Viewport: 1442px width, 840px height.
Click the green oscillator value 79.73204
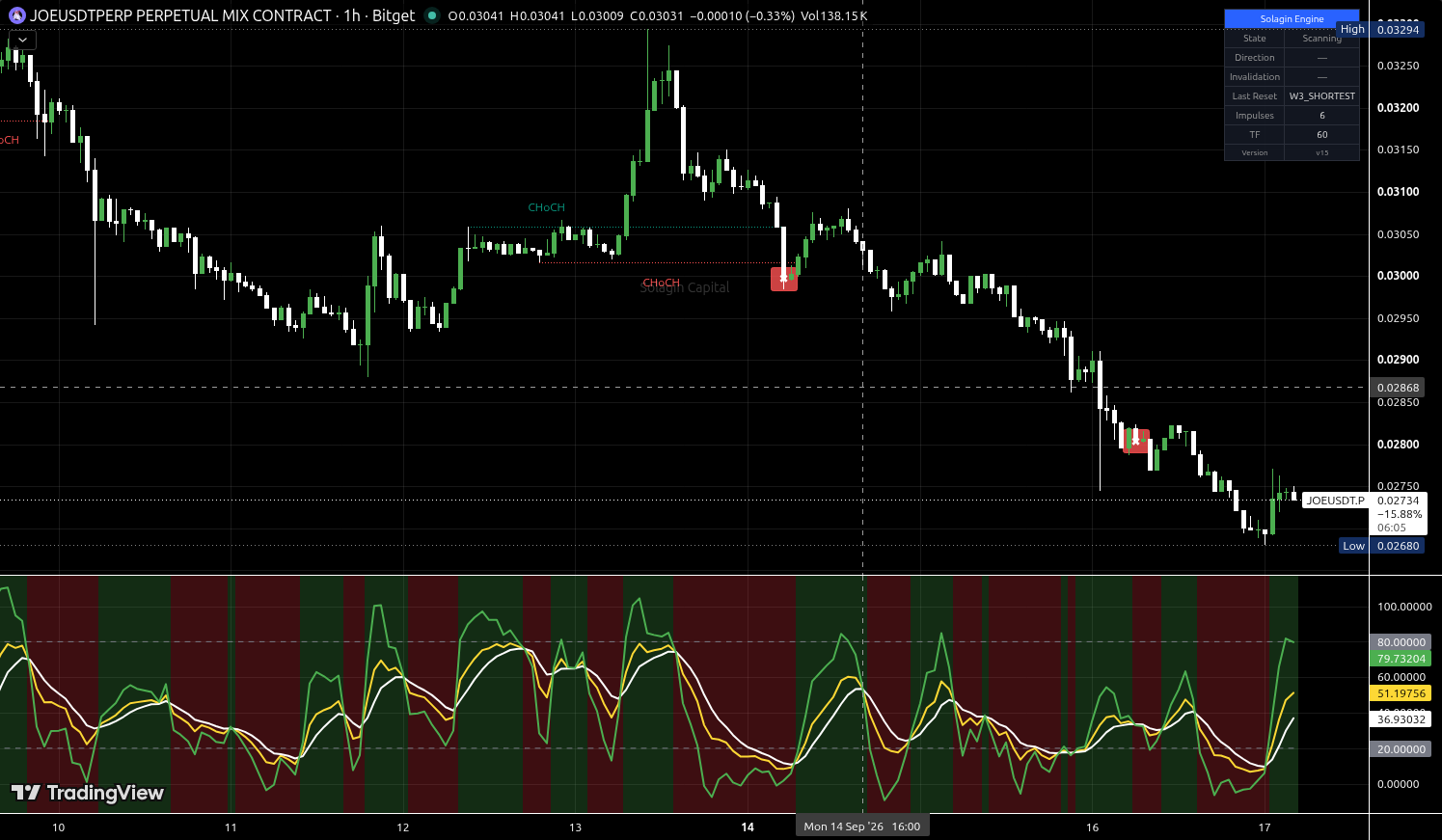[1401, 659]
